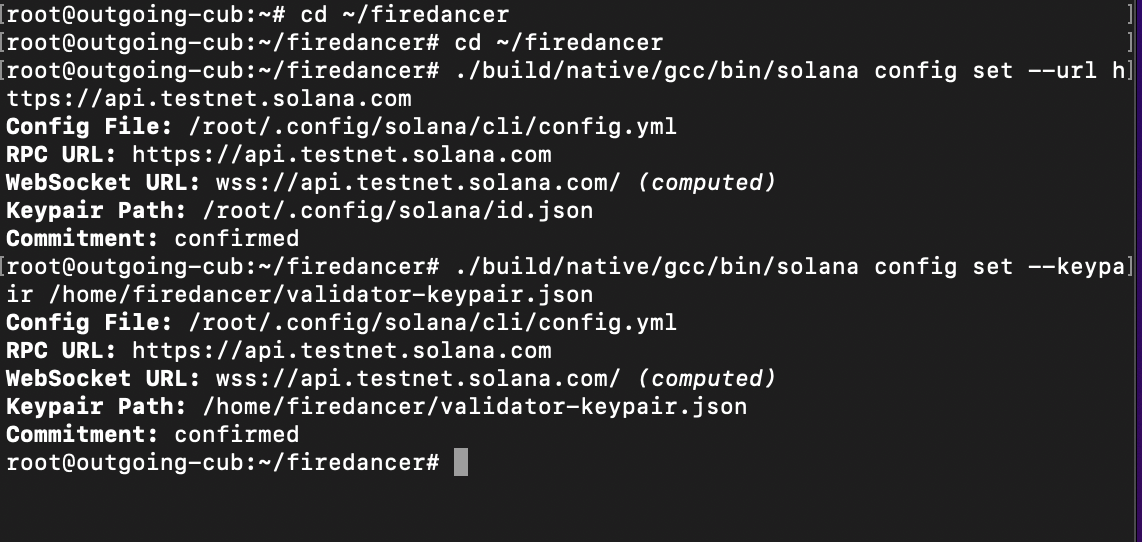Click the Keypair Path output /home/firedancer/validator-keypair.json

pyautogui.click(x=475, y=407)
